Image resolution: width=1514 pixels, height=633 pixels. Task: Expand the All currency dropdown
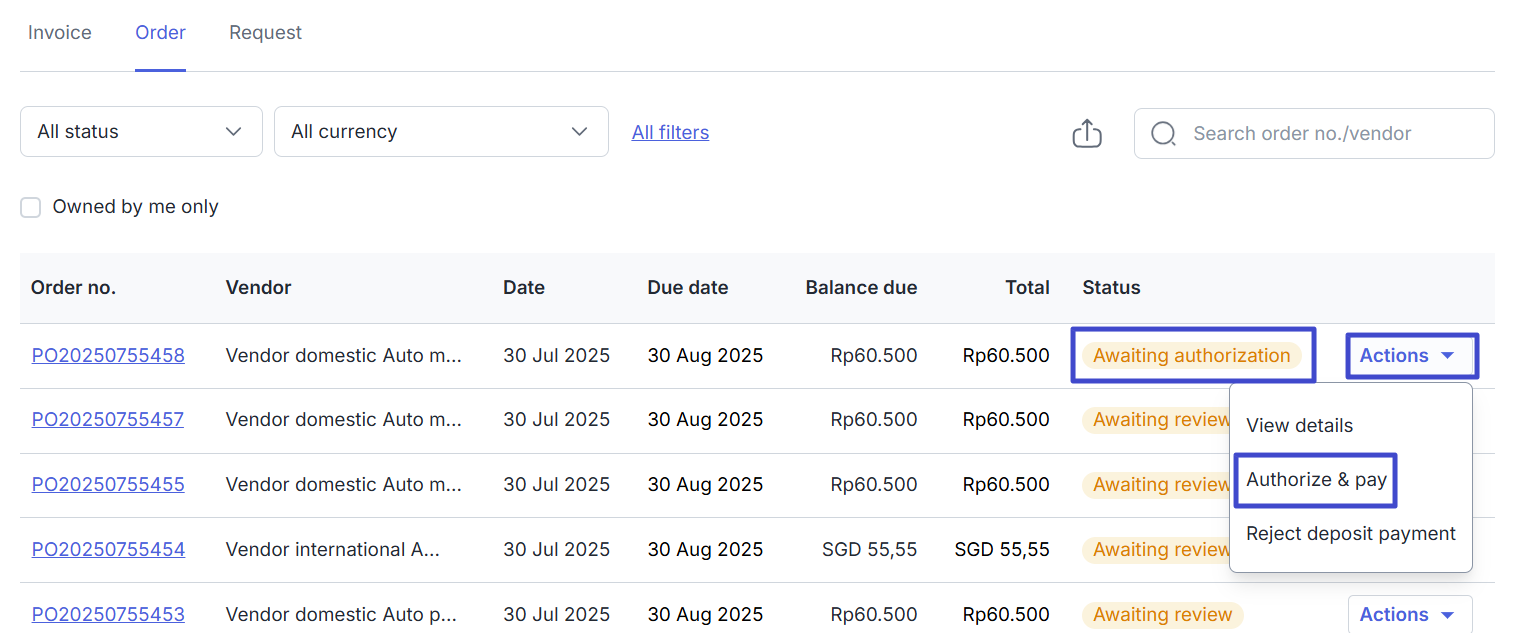440,132
